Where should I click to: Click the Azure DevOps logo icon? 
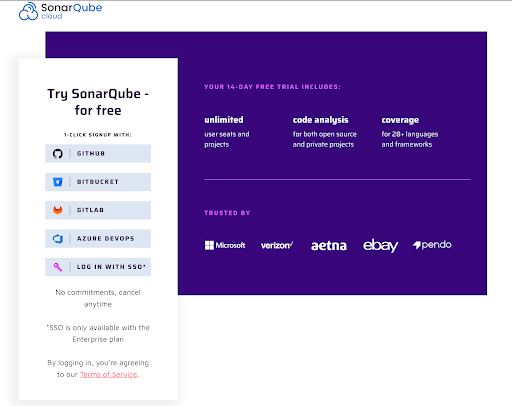pyautogui.click(x=58, y=239)
